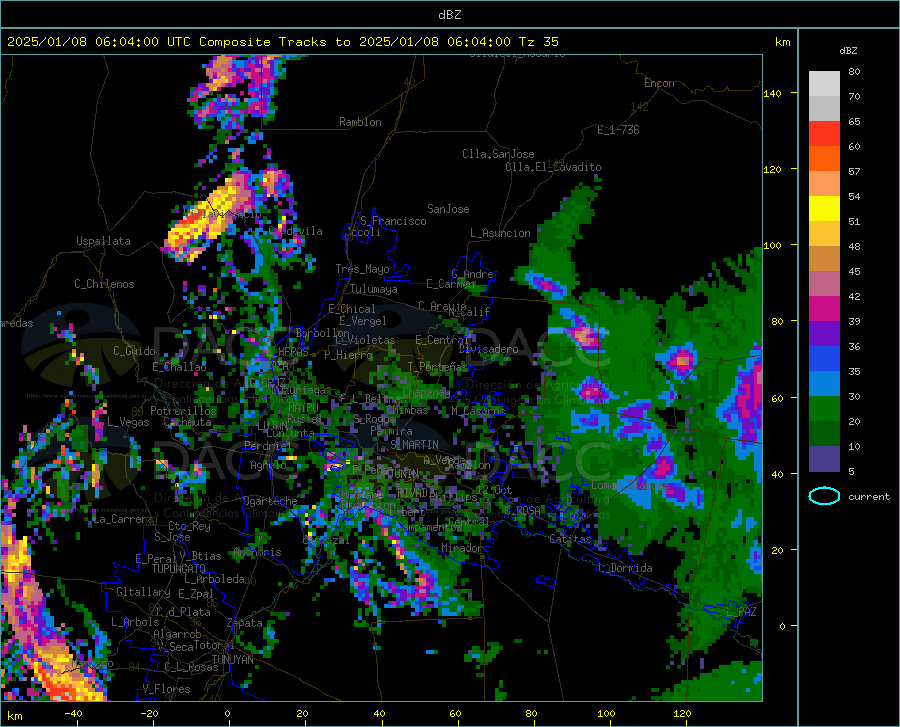Click the cyan current-track ellipse icon
Screen dimensions: 900x727
(x=824, y=496)
